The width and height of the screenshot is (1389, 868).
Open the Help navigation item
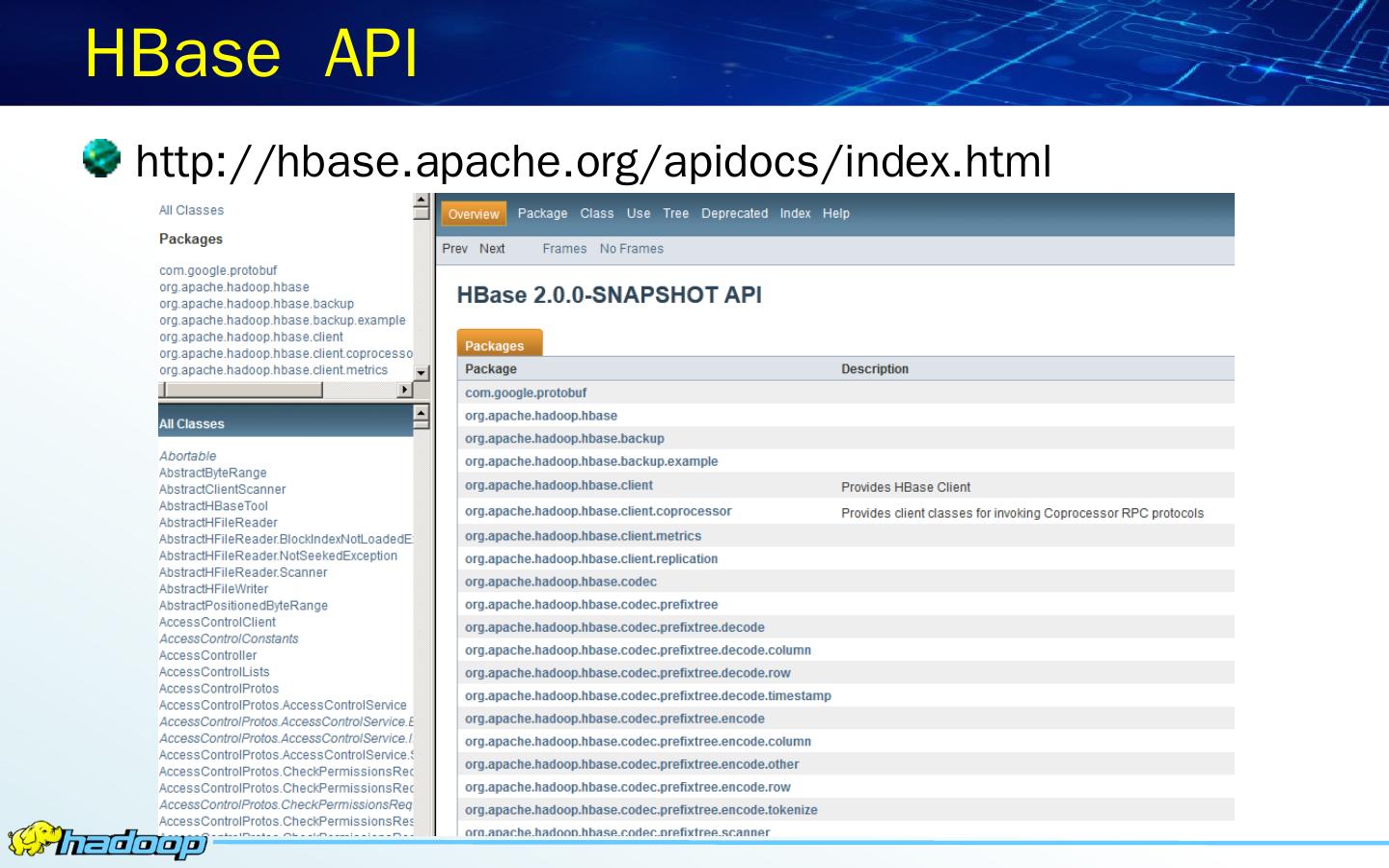[x=835, y=213]
